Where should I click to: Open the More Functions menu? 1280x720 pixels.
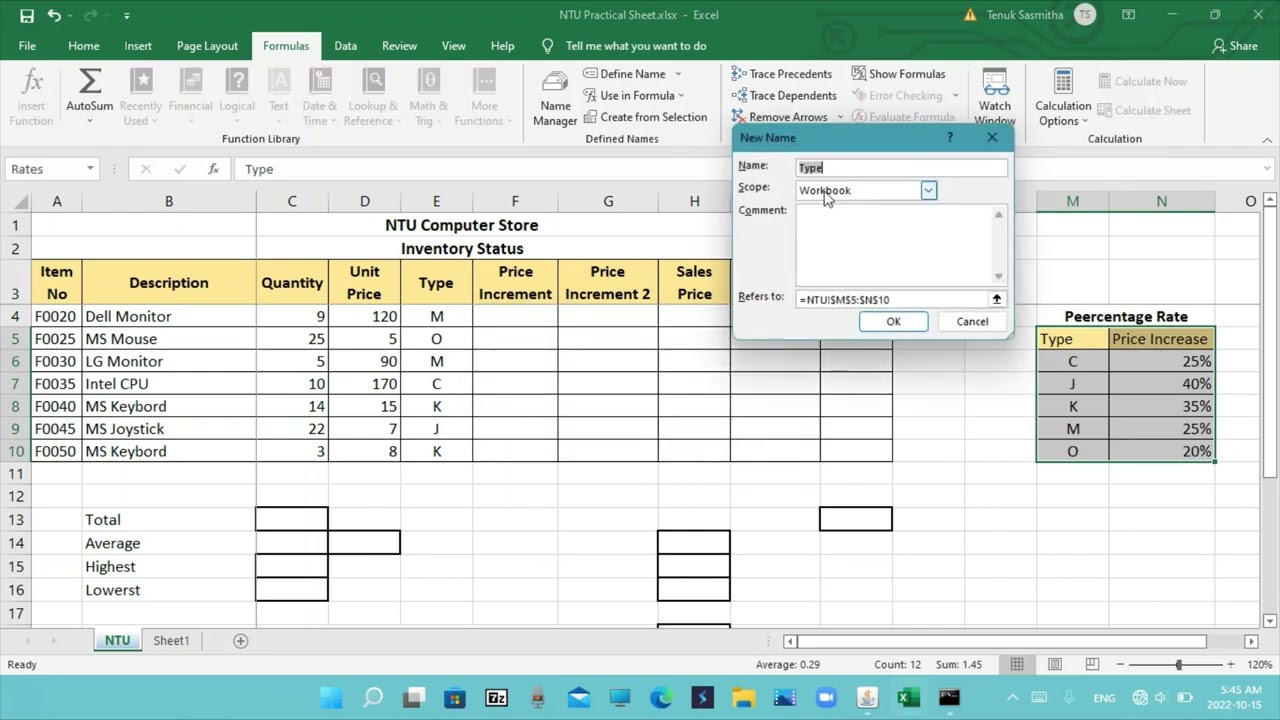484,98
